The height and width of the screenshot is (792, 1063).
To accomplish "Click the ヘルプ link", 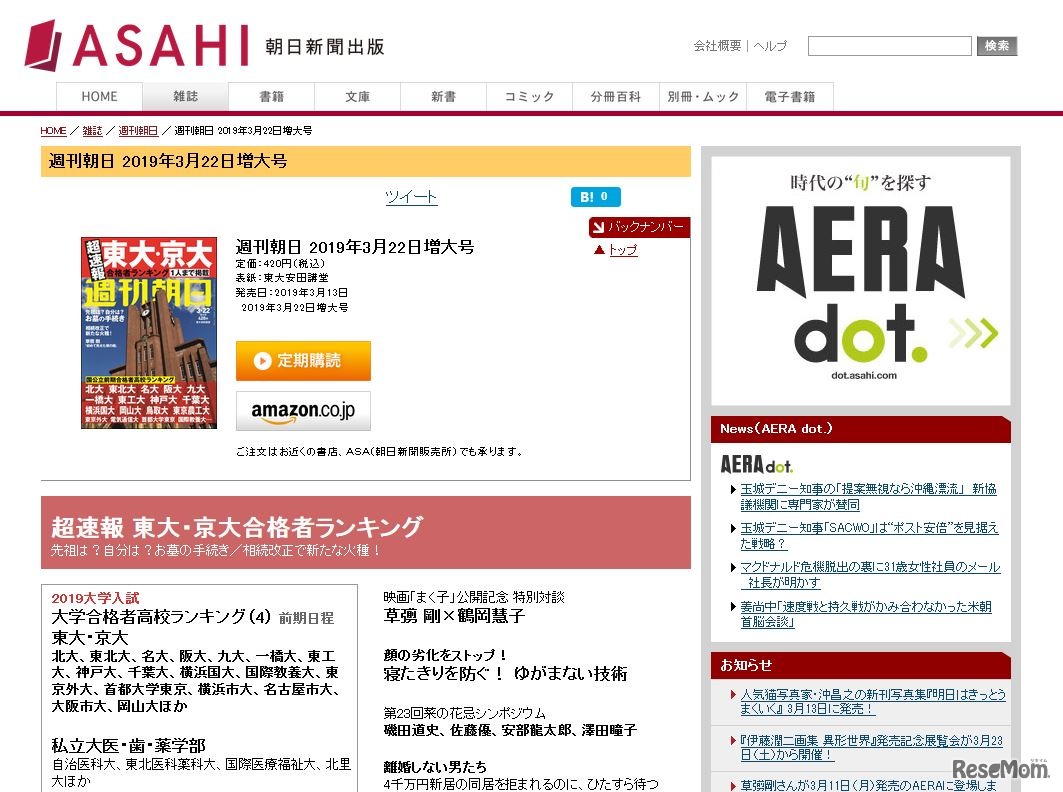I will click(771, 46).
